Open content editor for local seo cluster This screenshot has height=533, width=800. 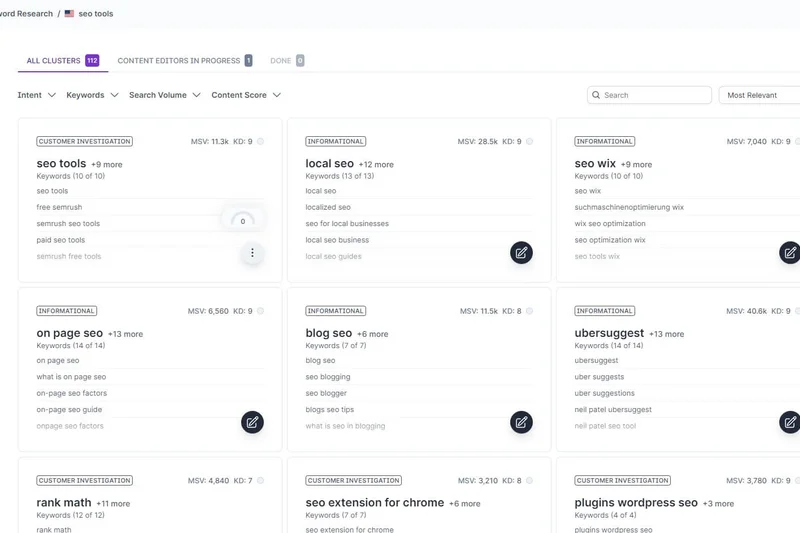pos(521,253)
